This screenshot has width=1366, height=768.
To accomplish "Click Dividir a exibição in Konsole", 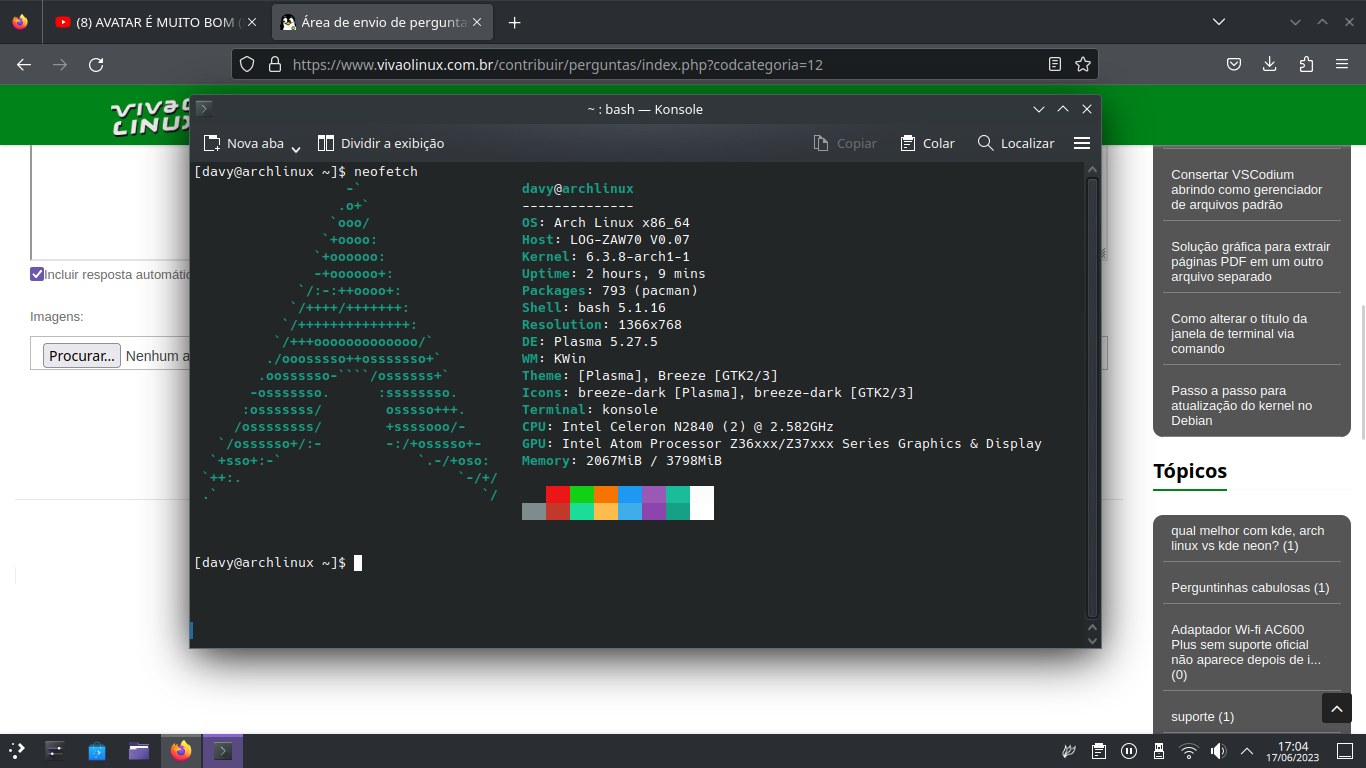I will (x=380, y=143).
